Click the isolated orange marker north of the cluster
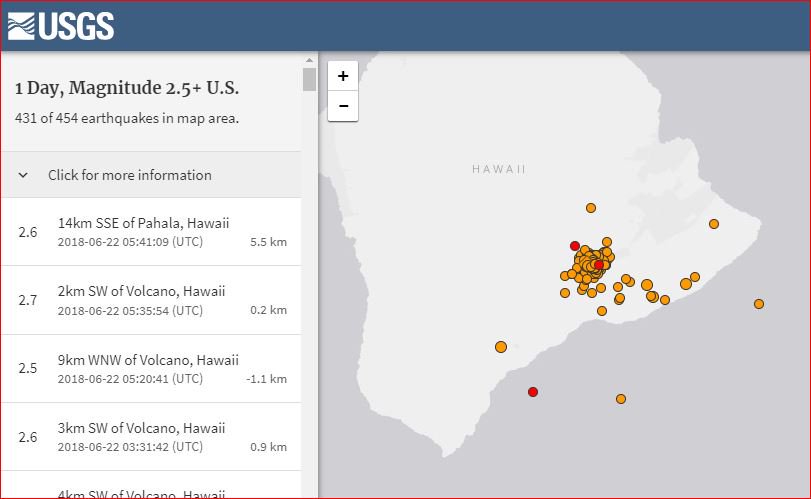Image resolution: width=811 pixels, height=499 pixels. pyautogui.click(x=591, y=208)
